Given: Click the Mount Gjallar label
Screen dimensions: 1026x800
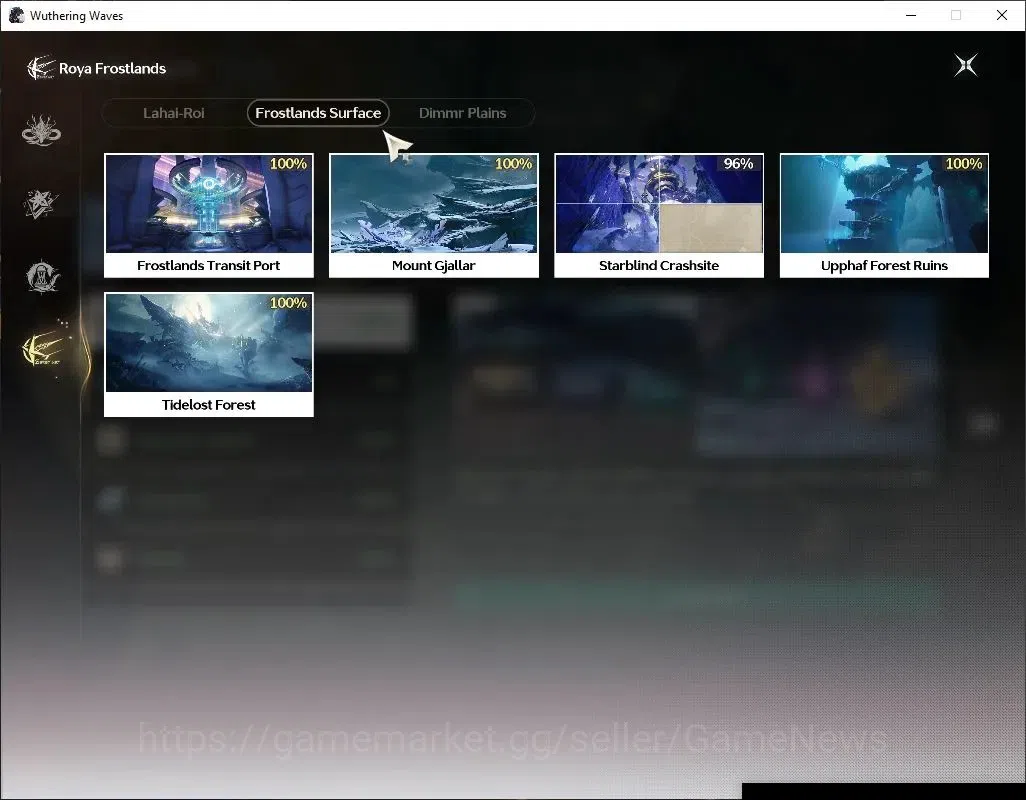Looking at the screenshot, I should [x=434, y=266].
